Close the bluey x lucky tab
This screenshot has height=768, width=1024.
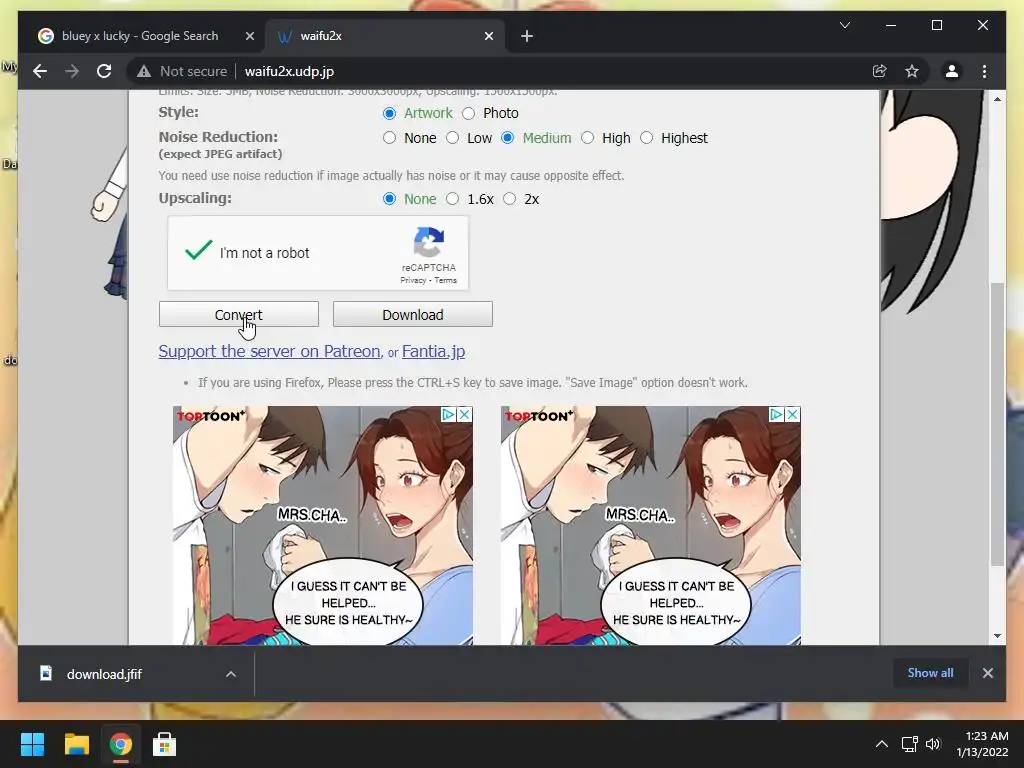[249, 37]
